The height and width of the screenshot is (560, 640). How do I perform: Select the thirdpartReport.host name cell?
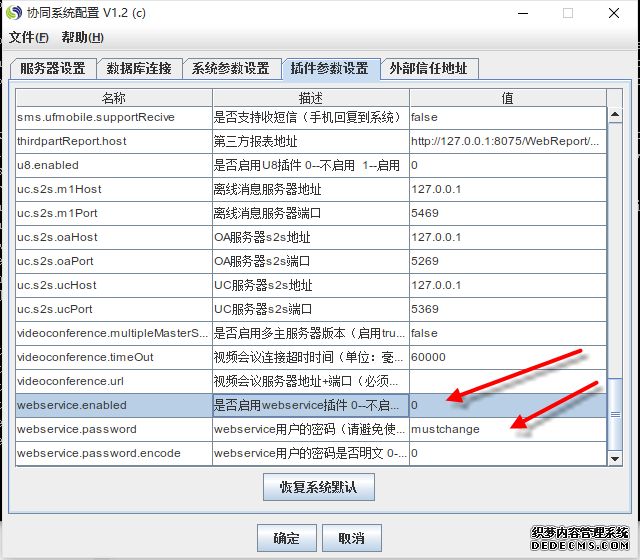click(114, 142)
